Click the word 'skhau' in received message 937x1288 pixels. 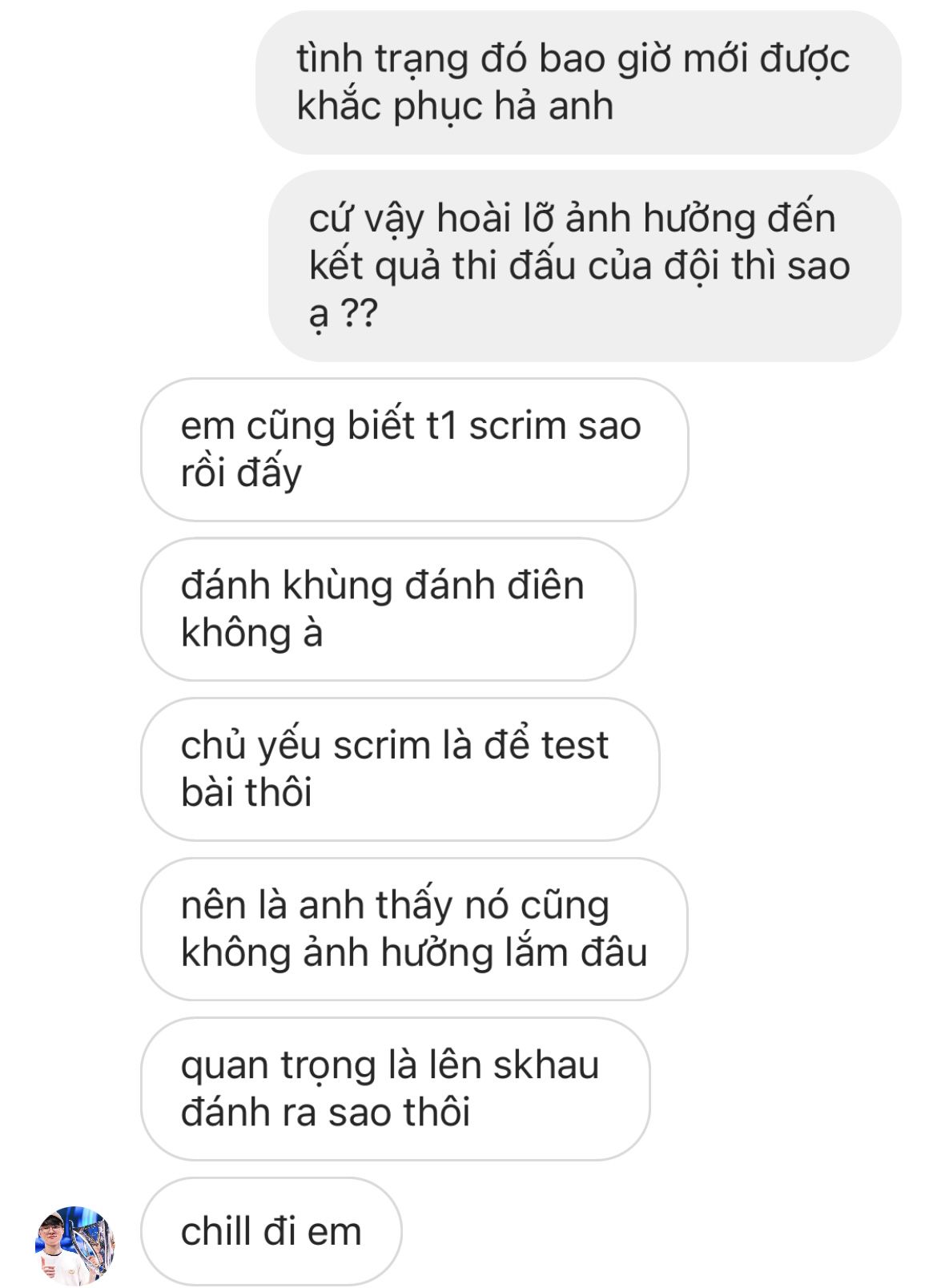pos(546,1065)
